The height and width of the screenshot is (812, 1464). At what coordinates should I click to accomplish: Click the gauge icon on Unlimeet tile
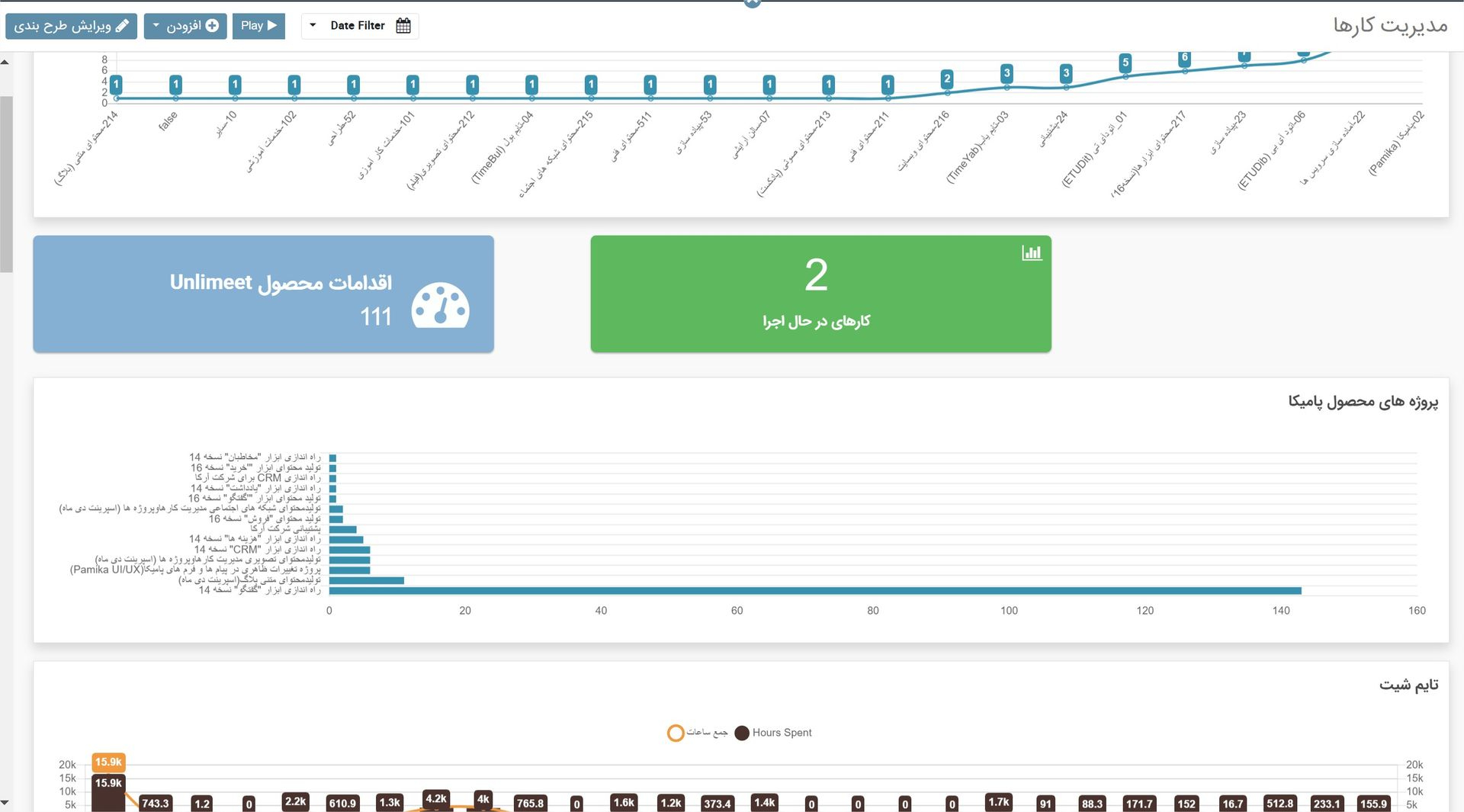click(440, 306)
